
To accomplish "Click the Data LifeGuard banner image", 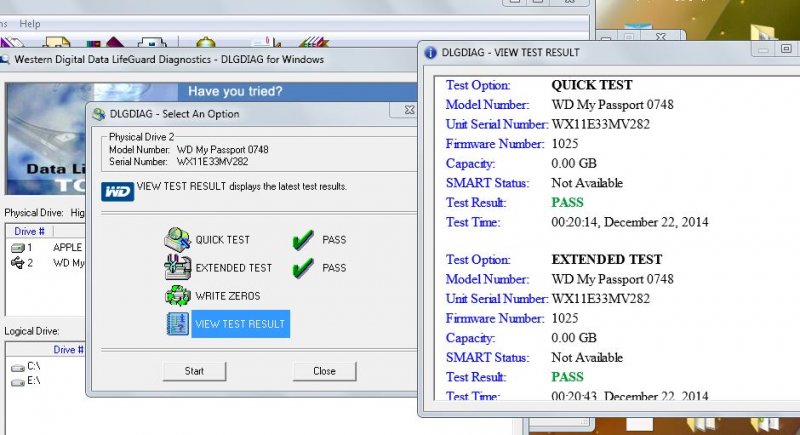I will (x=46, y=139).
